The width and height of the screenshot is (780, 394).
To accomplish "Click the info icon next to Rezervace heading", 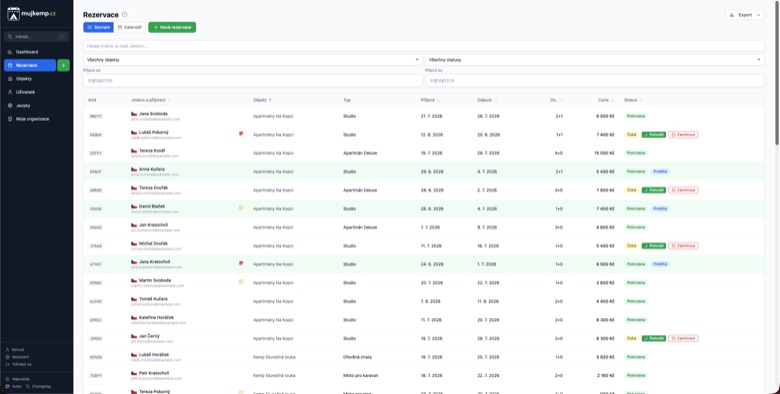I will click(x=124, y=14).
